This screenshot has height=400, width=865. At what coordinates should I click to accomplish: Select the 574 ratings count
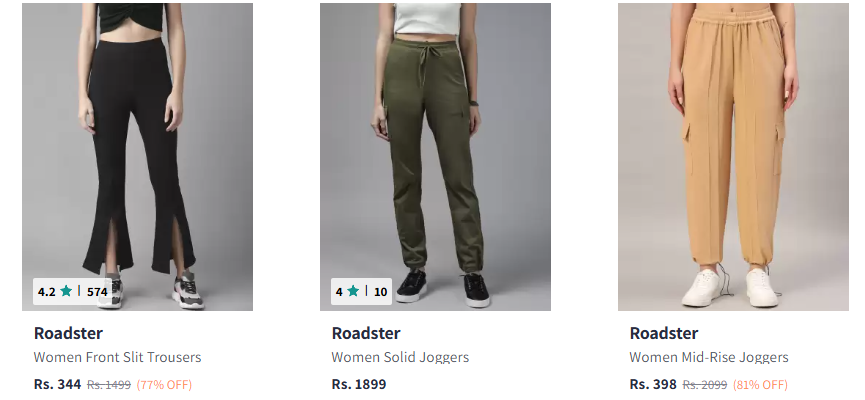tap(97, 292)
